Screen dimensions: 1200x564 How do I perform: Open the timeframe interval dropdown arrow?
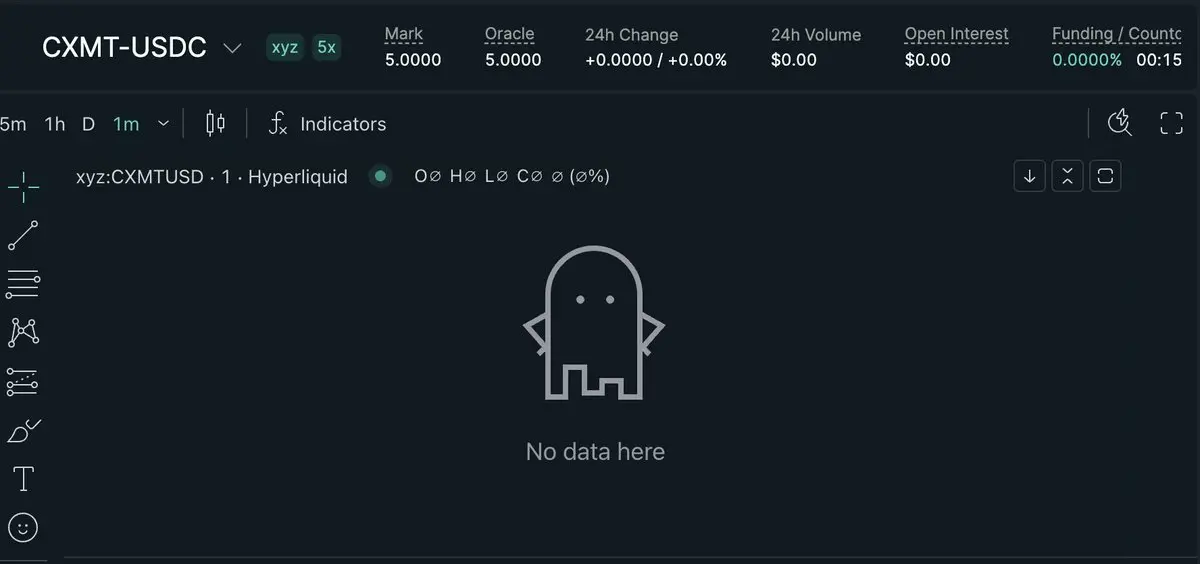pos(163,124)
